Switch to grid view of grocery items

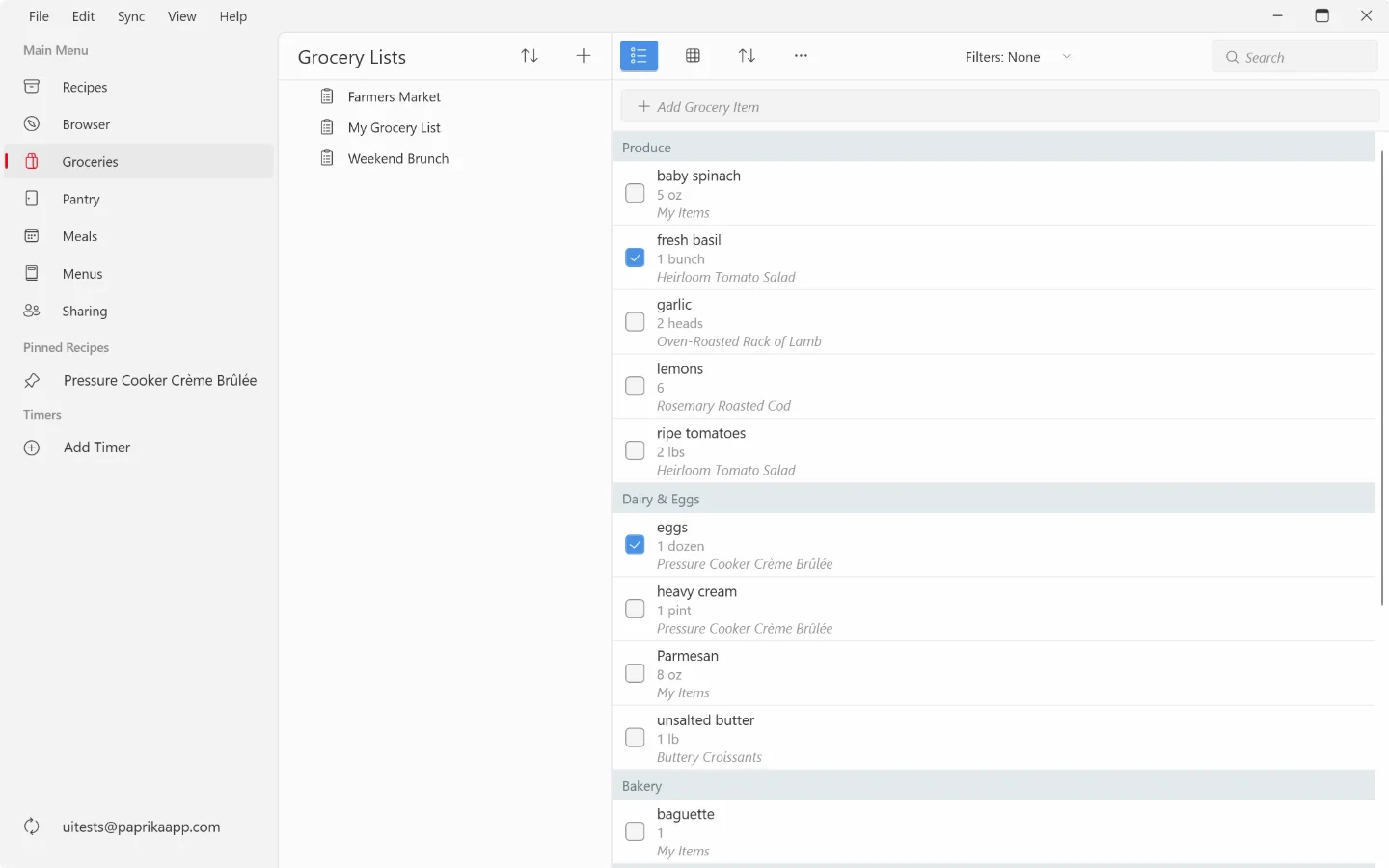tap(693, 56)
